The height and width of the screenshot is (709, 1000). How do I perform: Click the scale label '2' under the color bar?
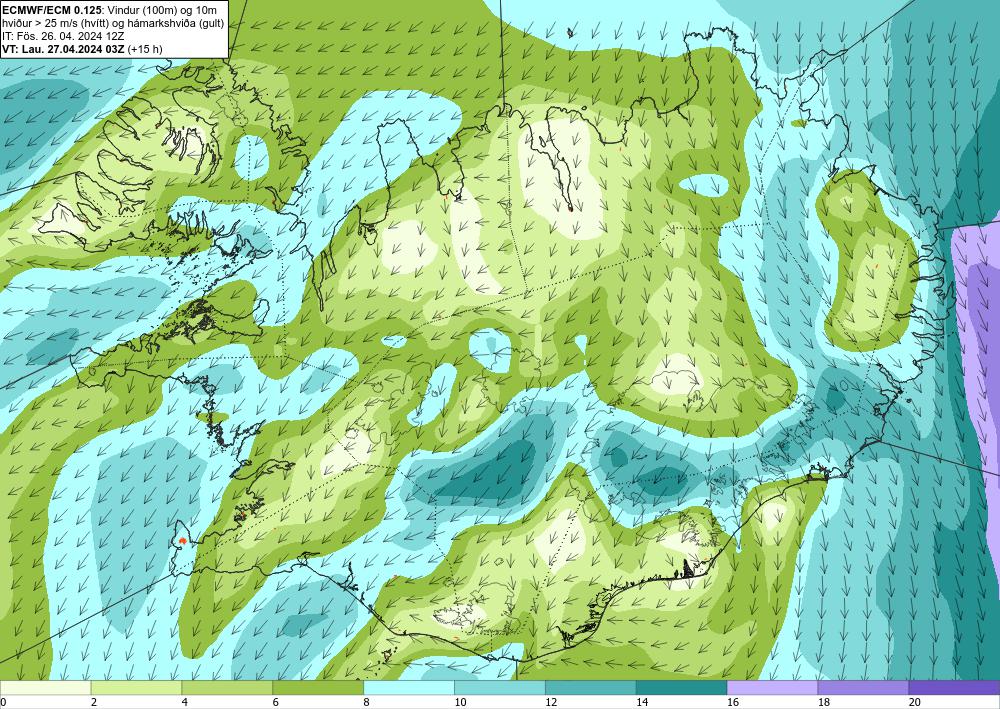pos(94,703)
